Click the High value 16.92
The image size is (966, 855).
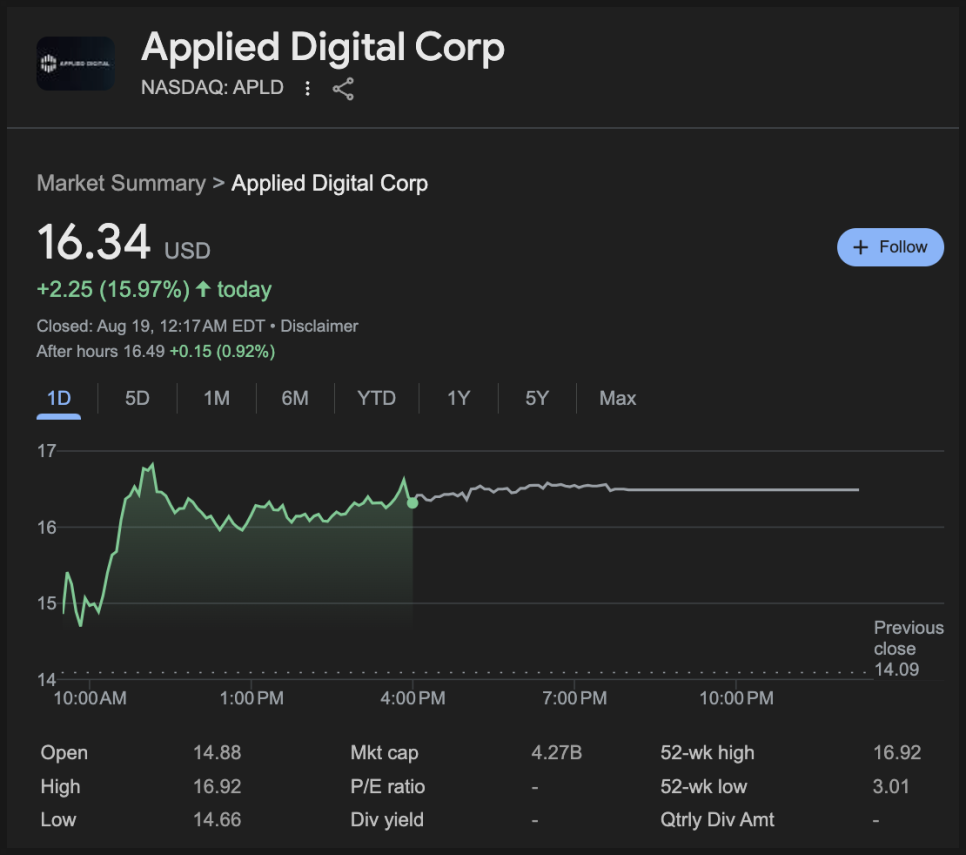(217, 787)
